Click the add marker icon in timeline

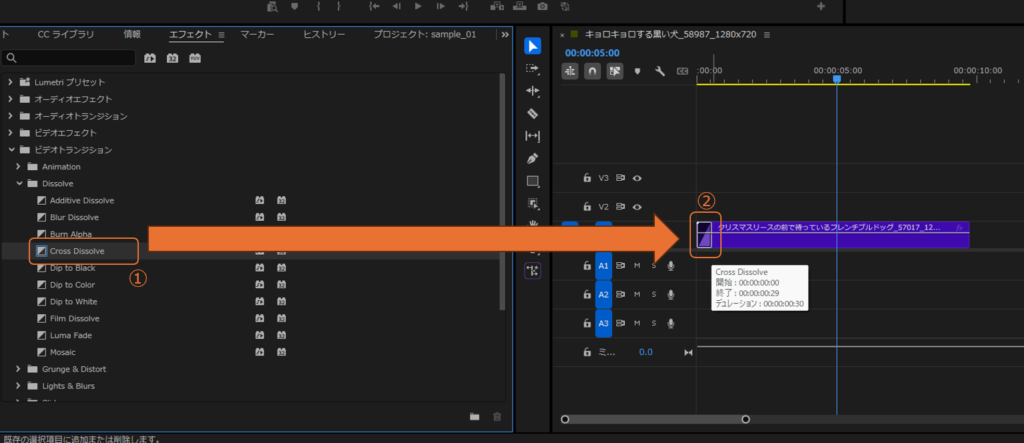click(x=639, y=72)
